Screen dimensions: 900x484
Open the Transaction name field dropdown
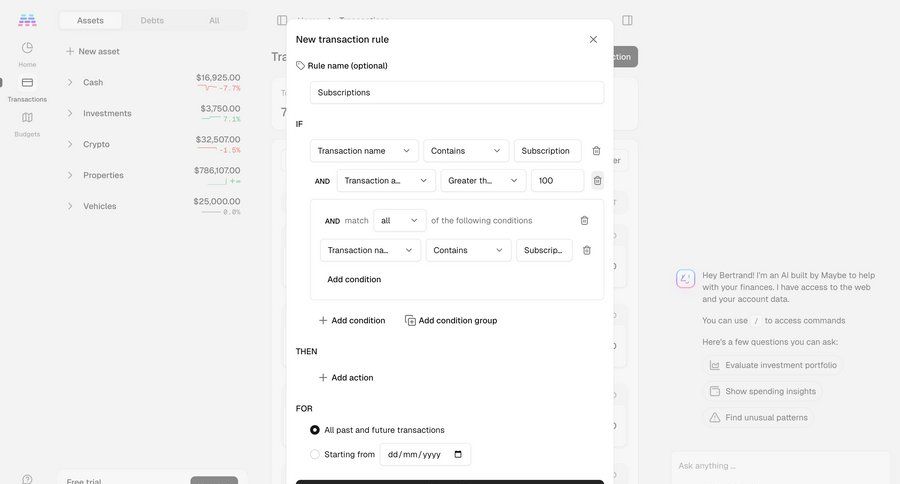pyautogui.click(x=364, y=150)
